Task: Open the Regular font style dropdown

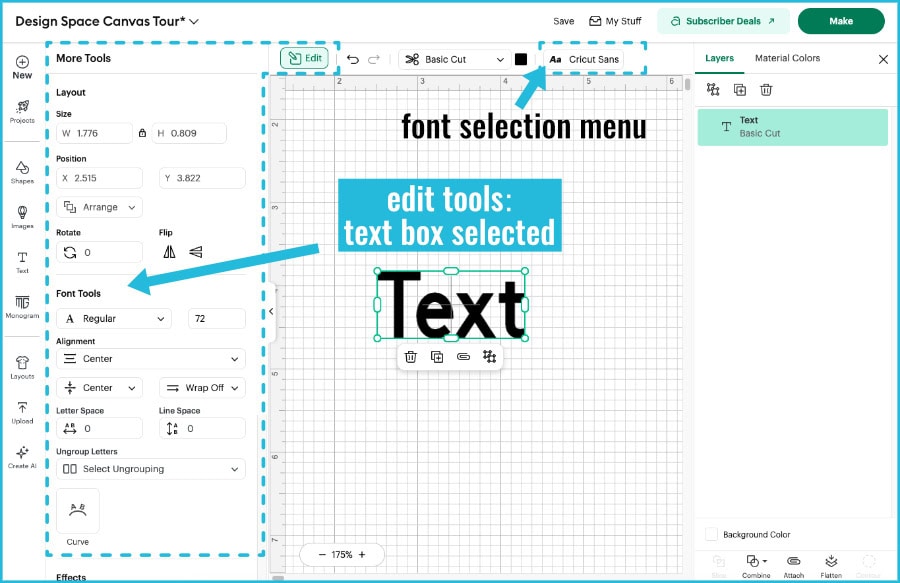Action: [x=114, y=318]
